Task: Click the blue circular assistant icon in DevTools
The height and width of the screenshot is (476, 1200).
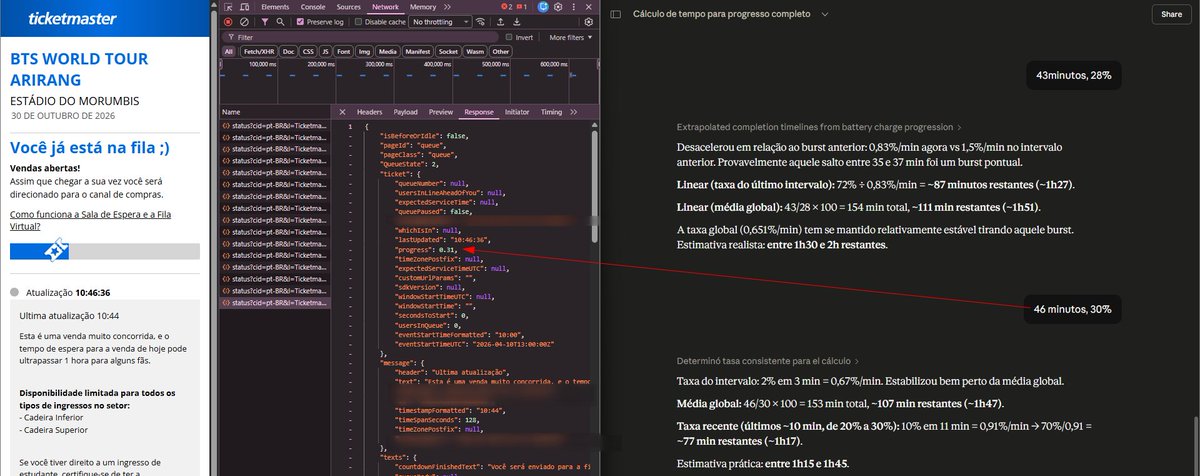Action: (x=543, y=7)
